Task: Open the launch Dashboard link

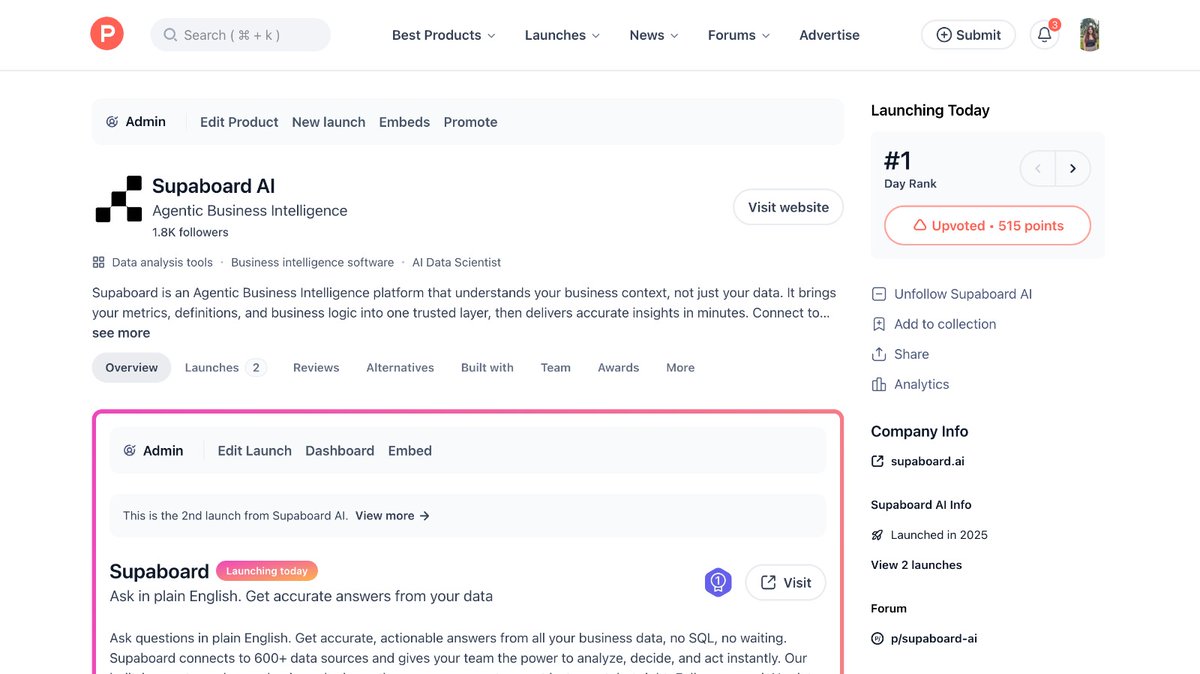Action: pos(340,451)
